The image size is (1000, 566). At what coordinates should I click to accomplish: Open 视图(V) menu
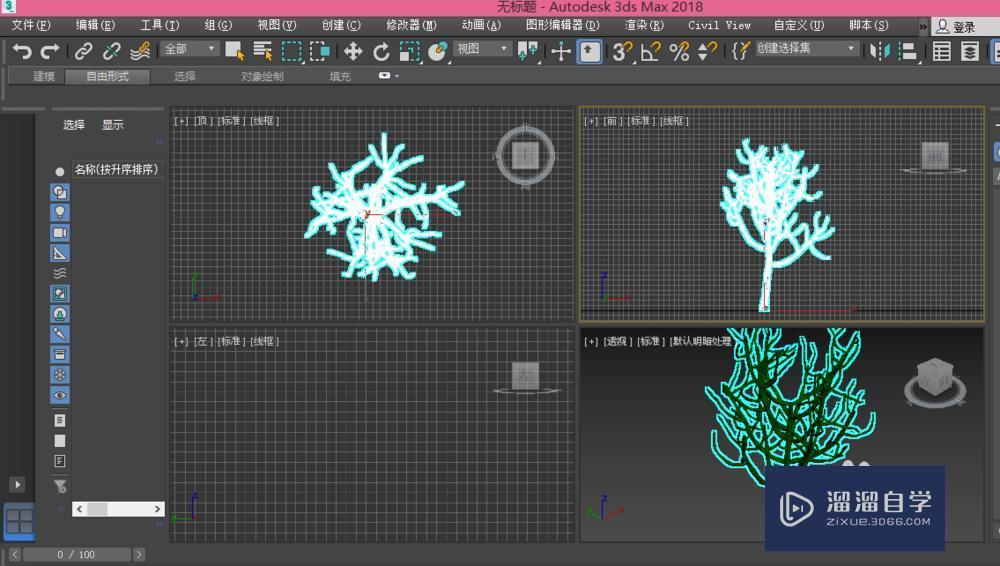coord(277,26)
